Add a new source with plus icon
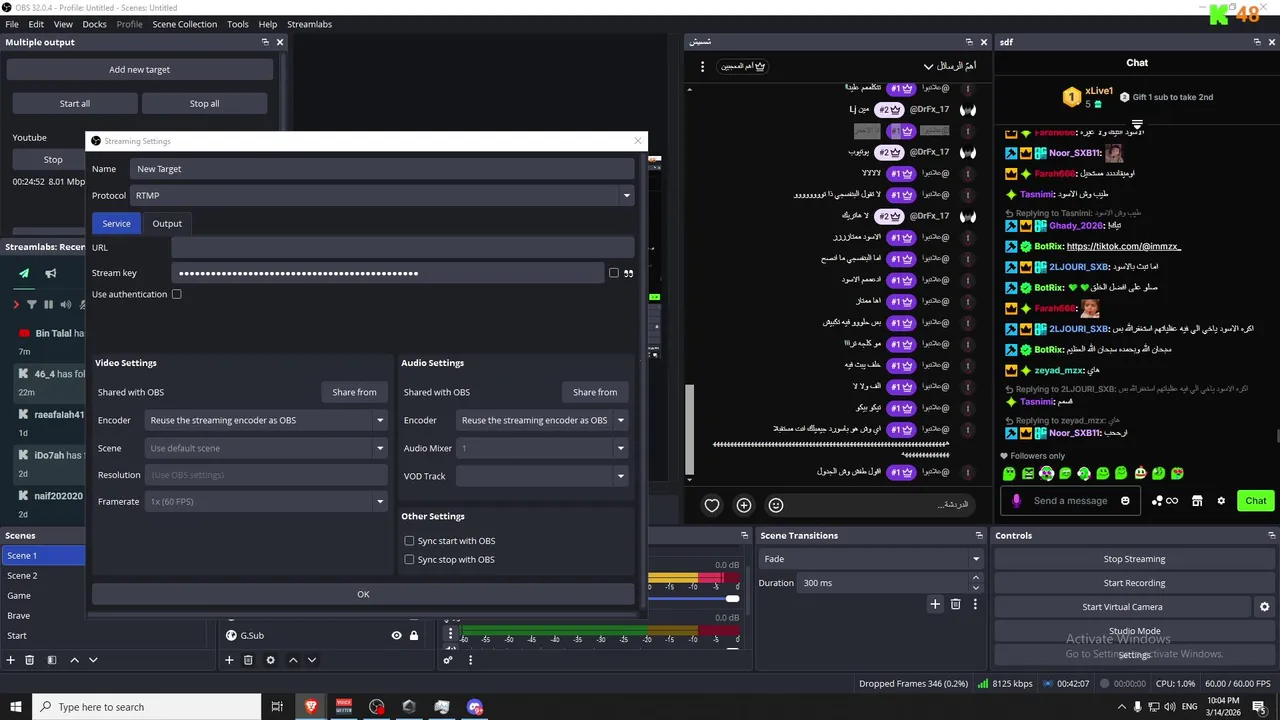This screenshot has width=1280, height=720. 229,660
